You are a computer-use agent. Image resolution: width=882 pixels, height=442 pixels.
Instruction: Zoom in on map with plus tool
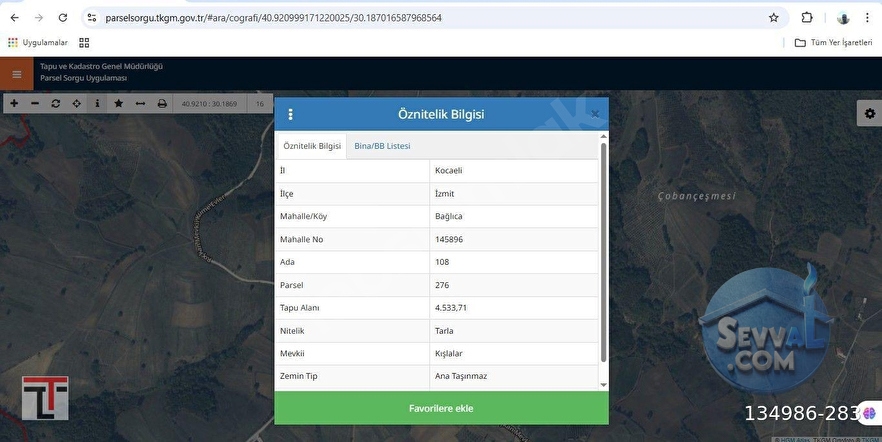[14, 103]
